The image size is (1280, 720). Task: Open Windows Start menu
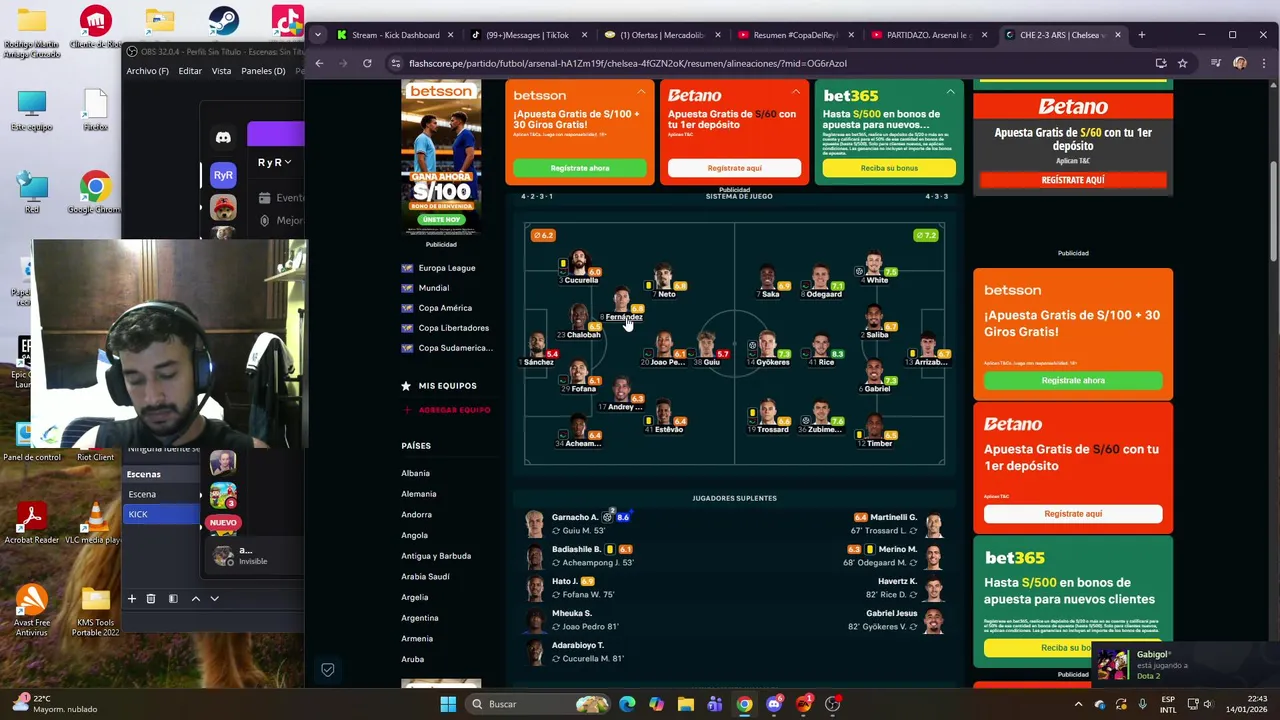click(448, 704)
